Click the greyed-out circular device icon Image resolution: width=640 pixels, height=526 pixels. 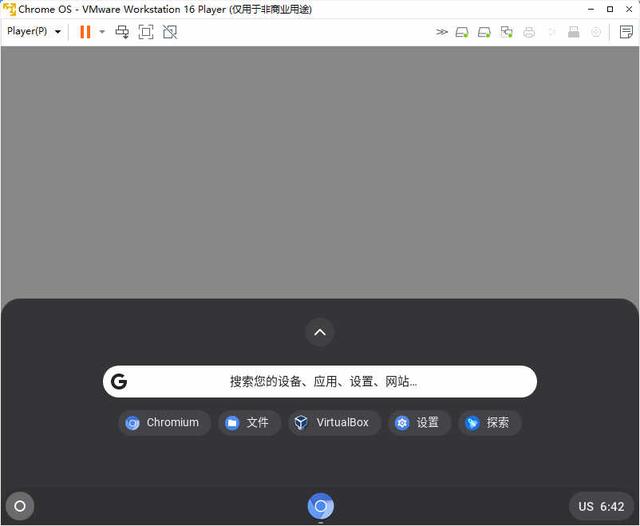596,32
